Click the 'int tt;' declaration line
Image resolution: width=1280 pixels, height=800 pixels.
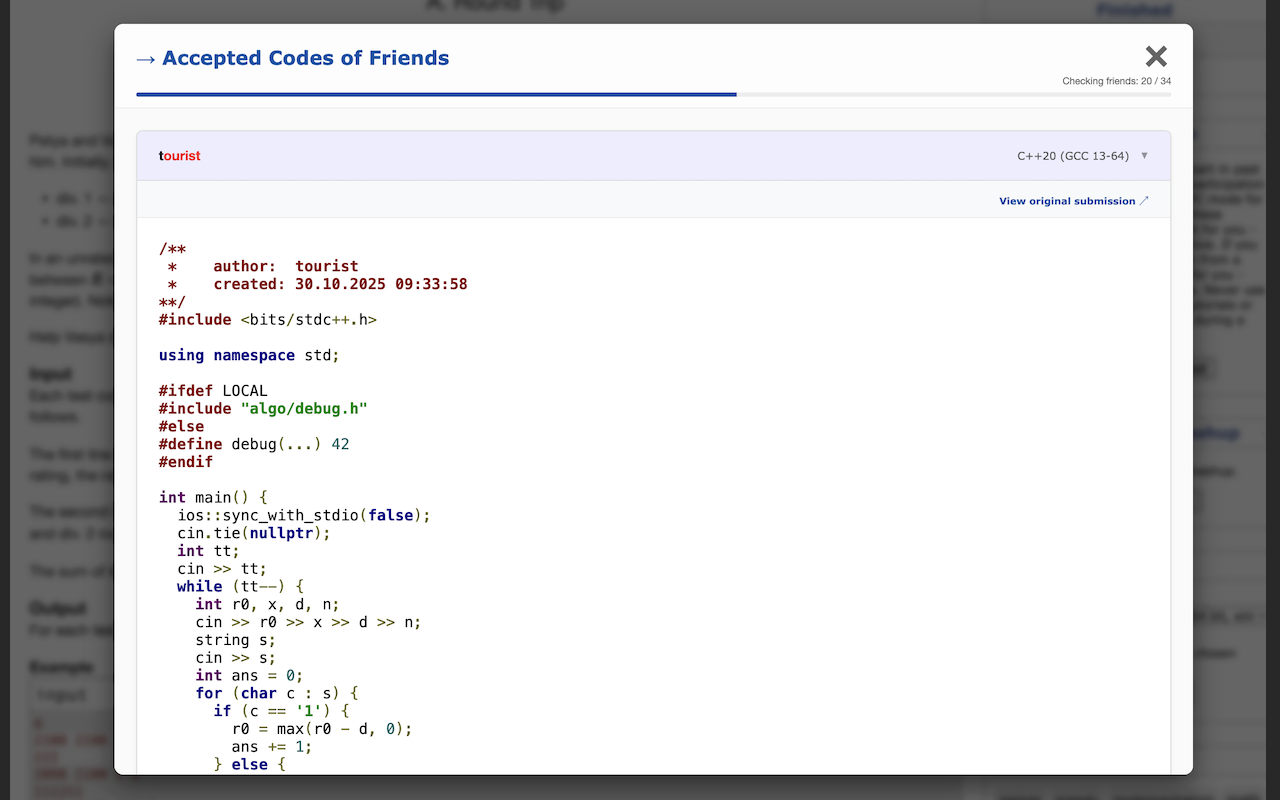click(208, 551)
